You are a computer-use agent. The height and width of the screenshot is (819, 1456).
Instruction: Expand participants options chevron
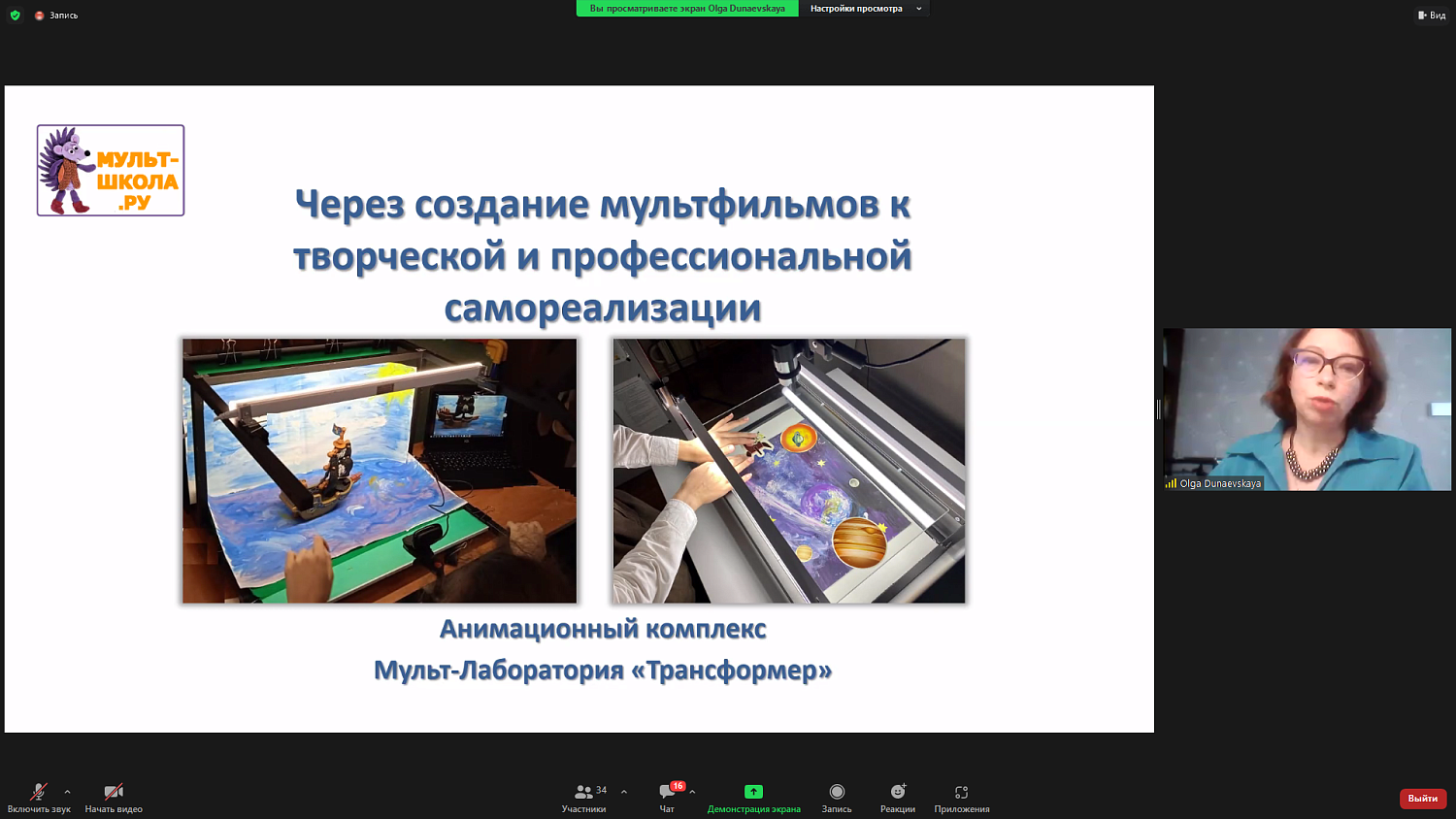[624, 792]
